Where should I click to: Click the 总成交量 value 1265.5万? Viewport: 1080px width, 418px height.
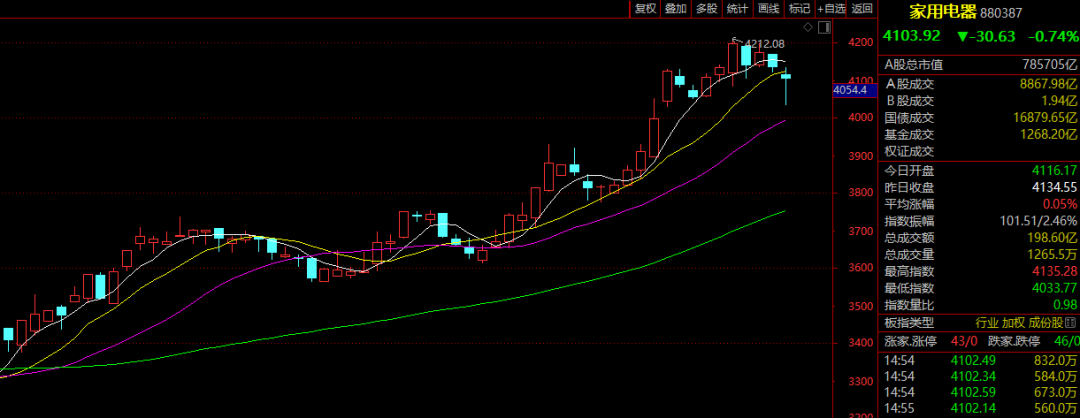pos(1052,255)
